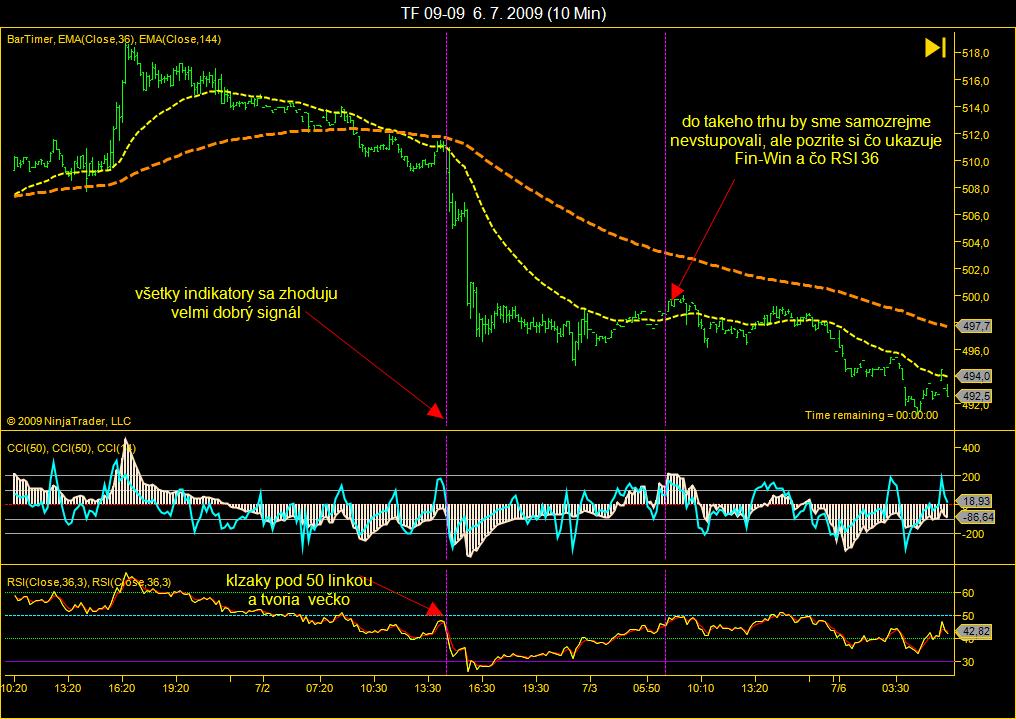Click the 03:30 time axis label
This screenshot has height=719, width=1016.
895,688
